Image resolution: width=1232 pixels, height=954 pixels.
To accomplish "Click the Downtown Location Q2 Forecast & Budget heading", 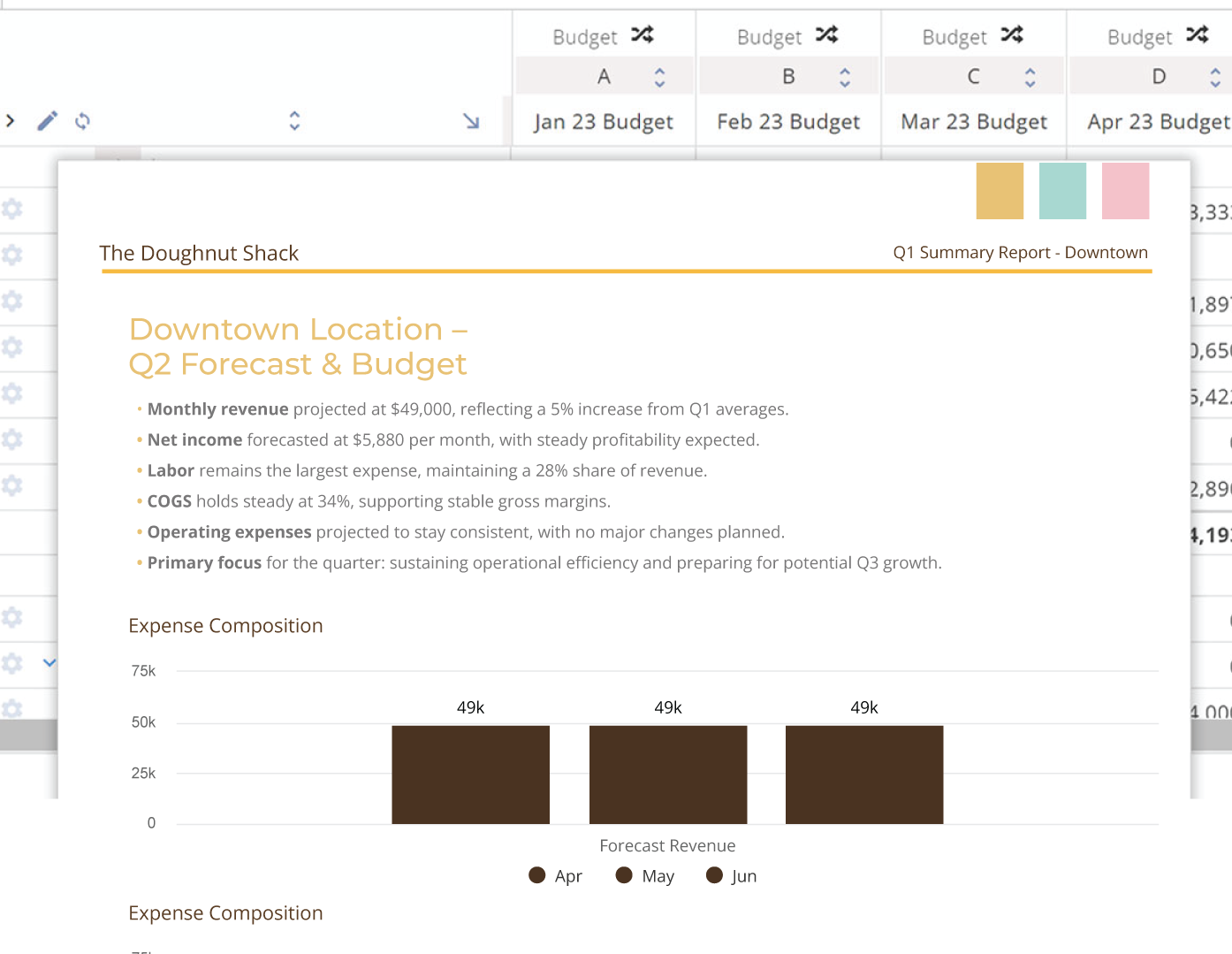I will pyautogui.click(x=298, y=347).
